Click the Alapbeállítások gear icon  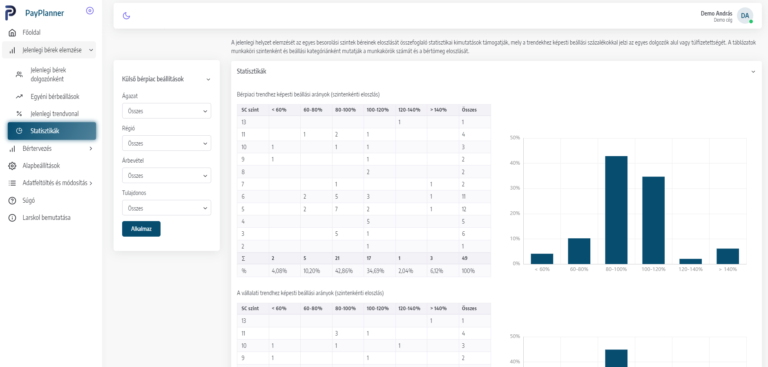click(x=12, y=166)
